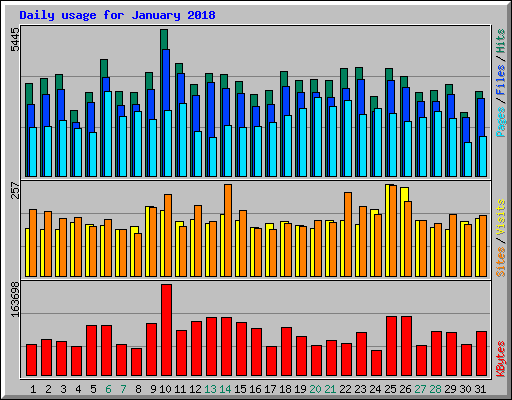Screen dimensions: 512x400
Task: Click the red KBytes bar for day 1
Action: click(31, 360)
